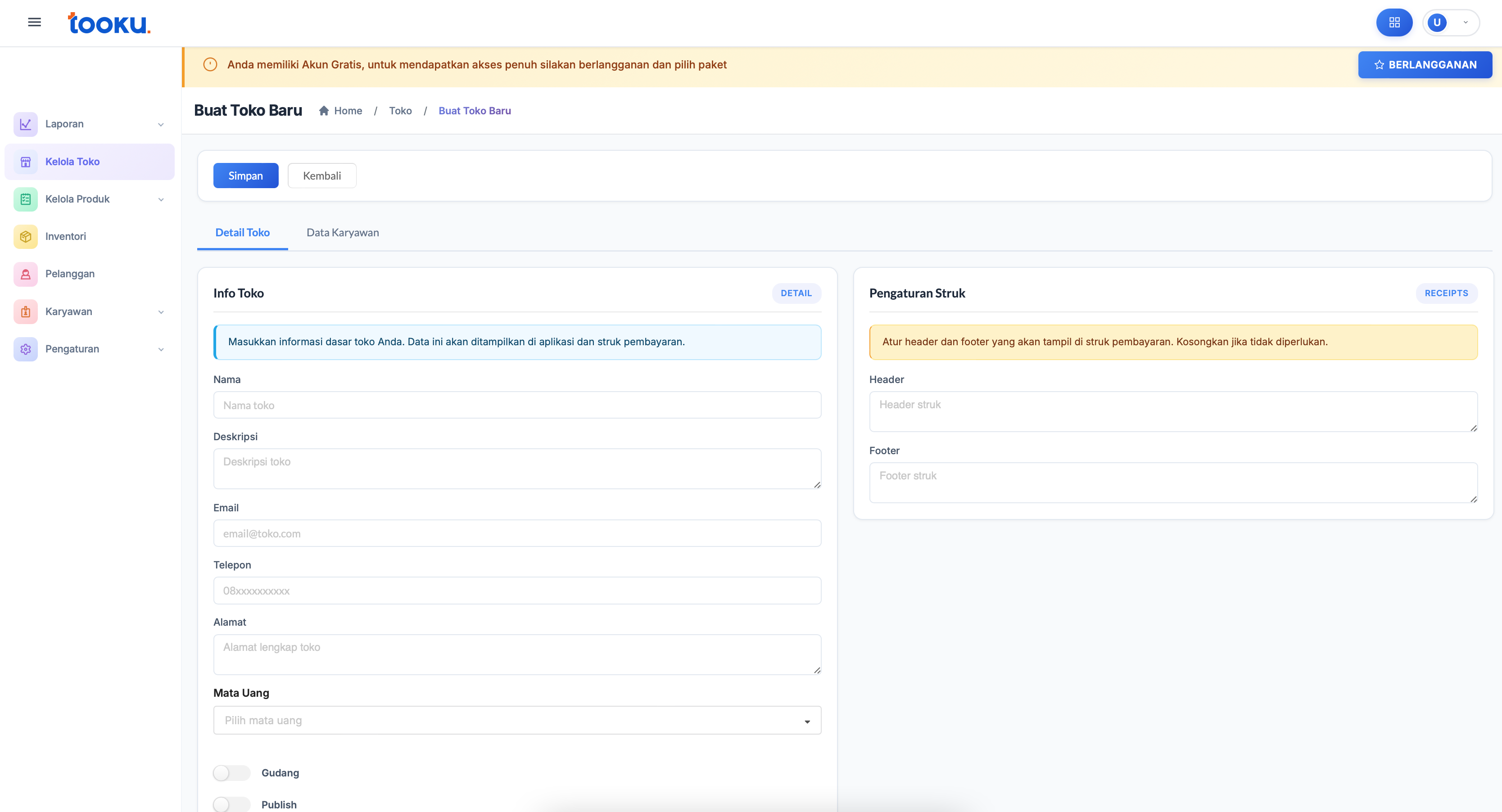Turn on the Publish toggle
The height and width of the screenshot is (812, 1502).
[x=231, y=804]
